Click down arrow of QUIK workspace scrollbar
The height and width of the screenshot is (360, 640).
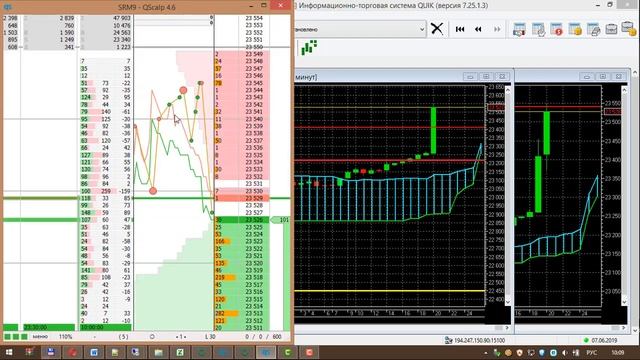(635, 330)
